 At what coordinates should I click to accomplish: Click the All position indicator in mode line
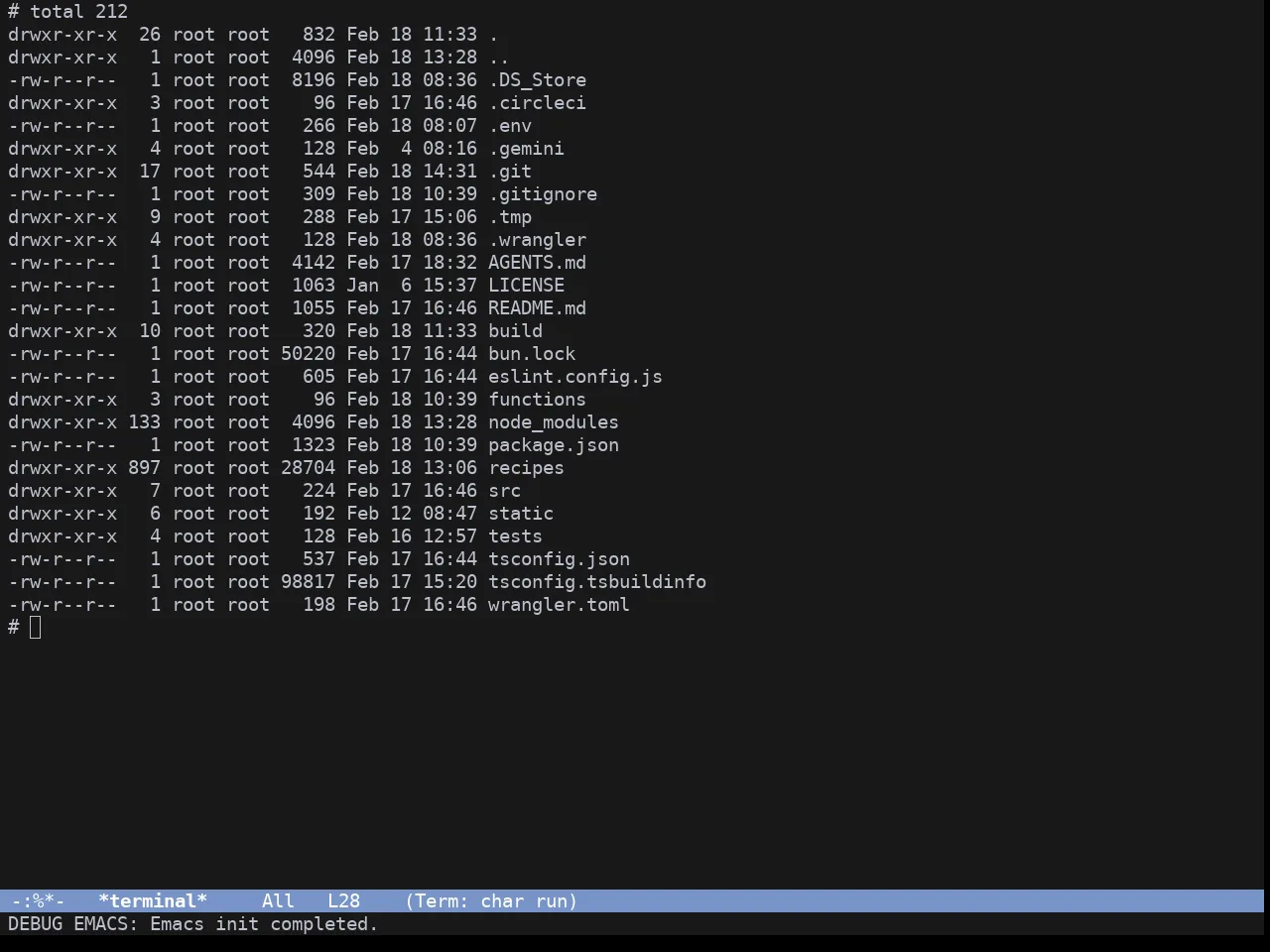(x=278, y=901)
